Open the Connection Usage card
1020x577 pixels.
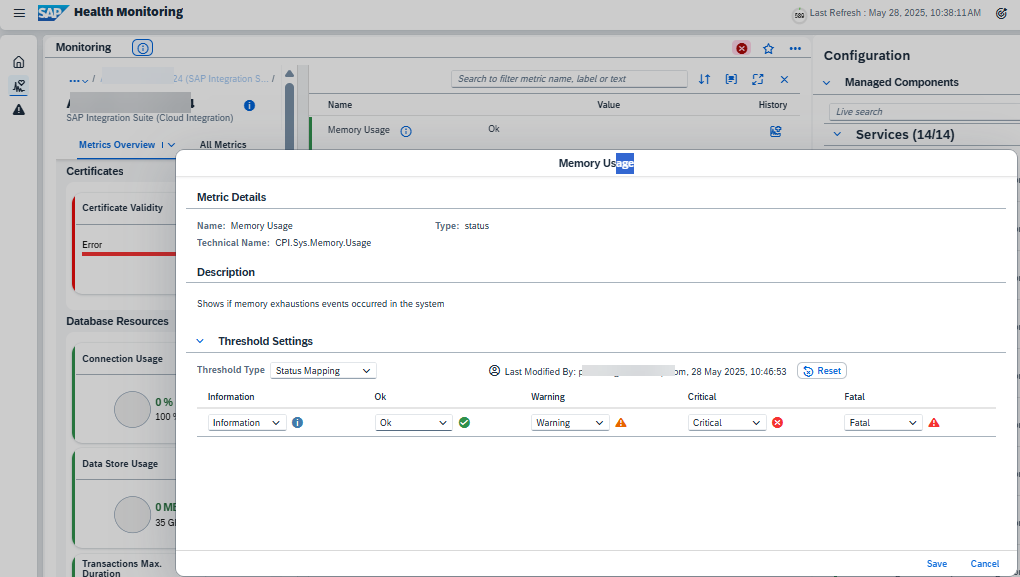[x=124, y=394]
